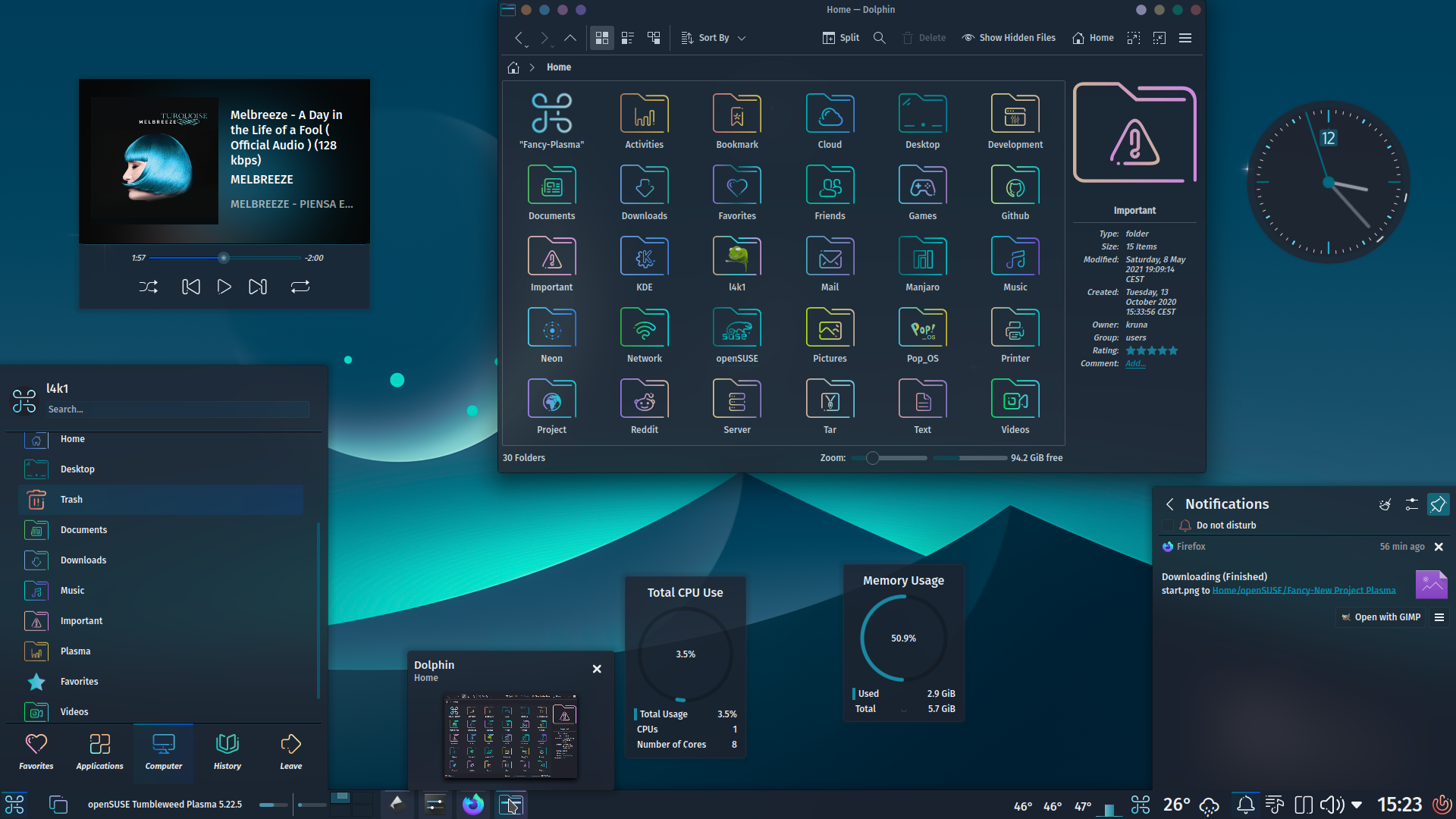Open the Activities folder
The width and height of the screenshot is (1456, 819).
[644, 121]
